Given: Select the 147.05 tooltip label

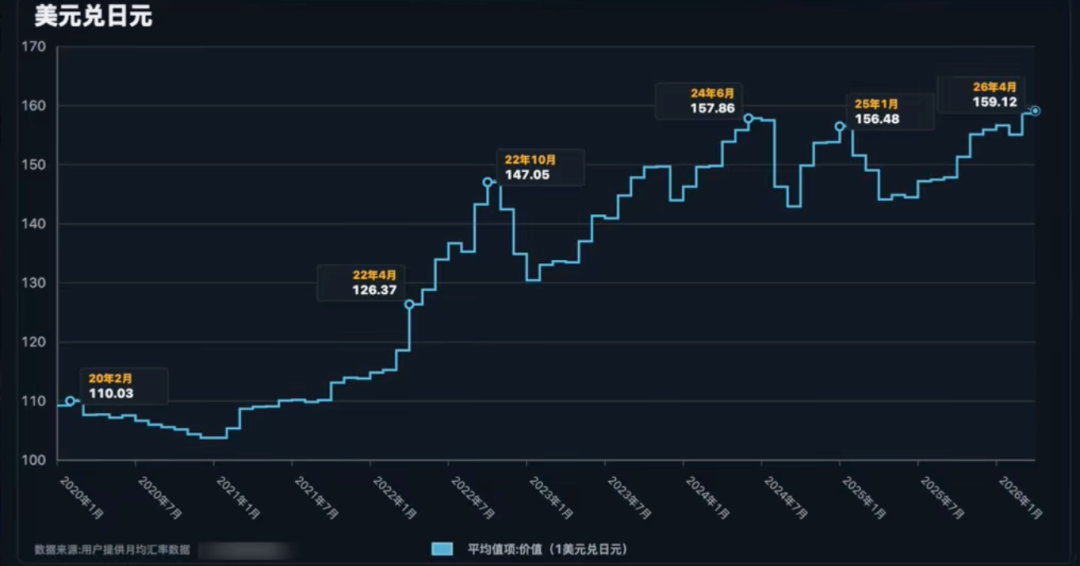Looking at the screenshot, I should 527,175.
